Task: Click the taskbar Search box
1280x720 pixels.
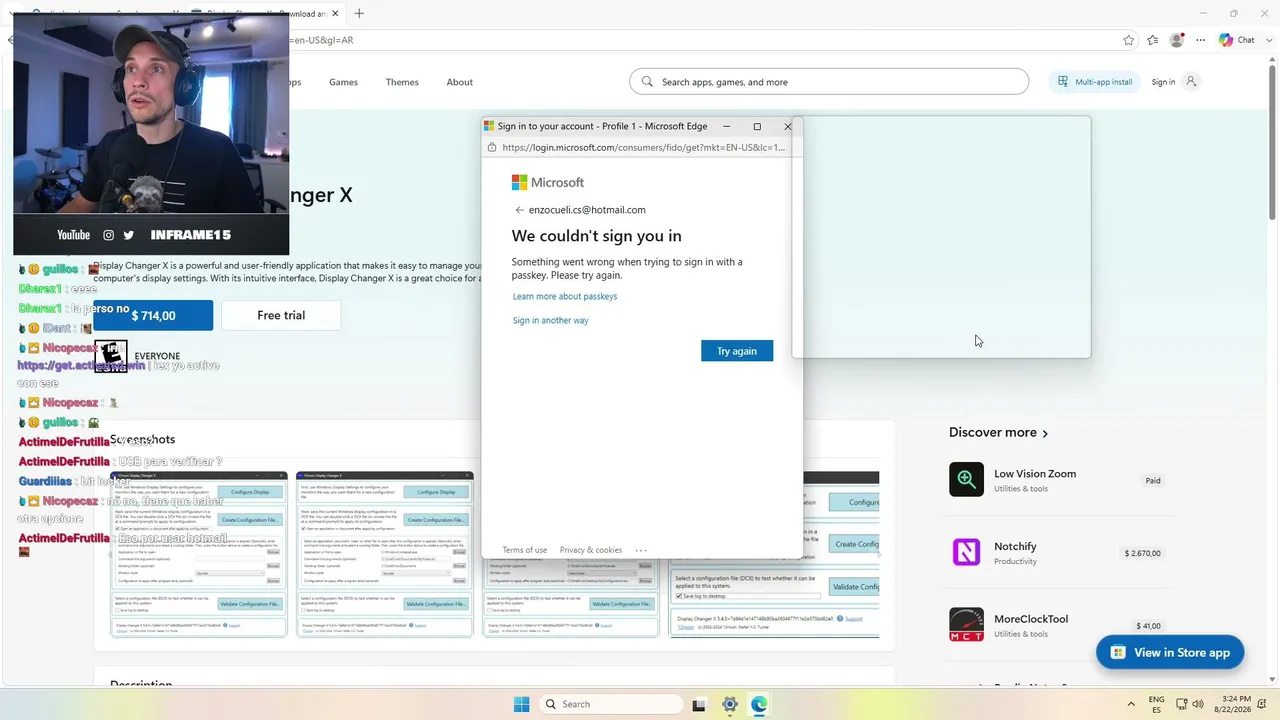Action: 609,704
